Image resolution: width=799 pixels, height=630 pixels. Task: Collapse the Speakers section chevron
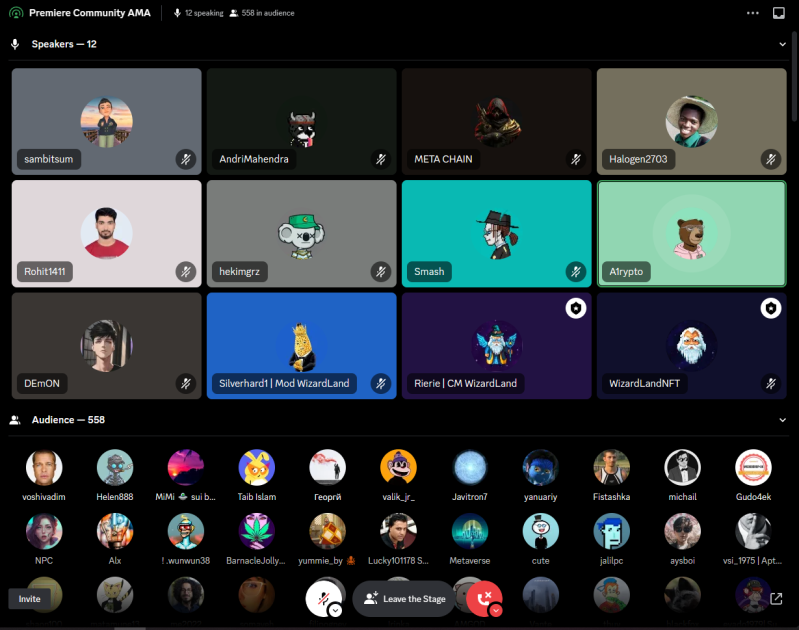pyautogui.click(x=782, y=44)
